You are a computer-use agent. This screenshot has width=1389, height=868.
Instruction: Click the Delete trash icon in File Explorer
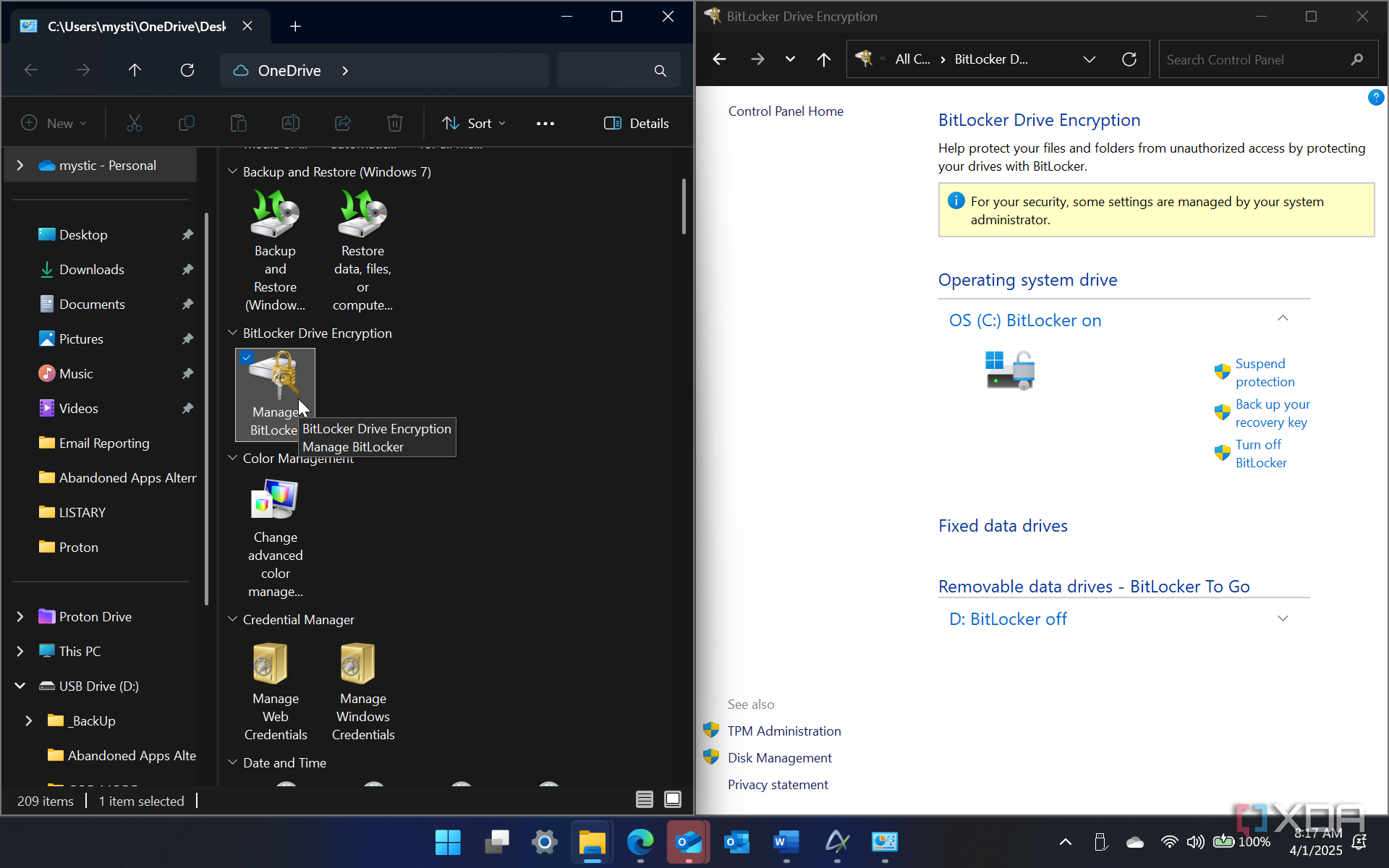click(x=395, y=123)
